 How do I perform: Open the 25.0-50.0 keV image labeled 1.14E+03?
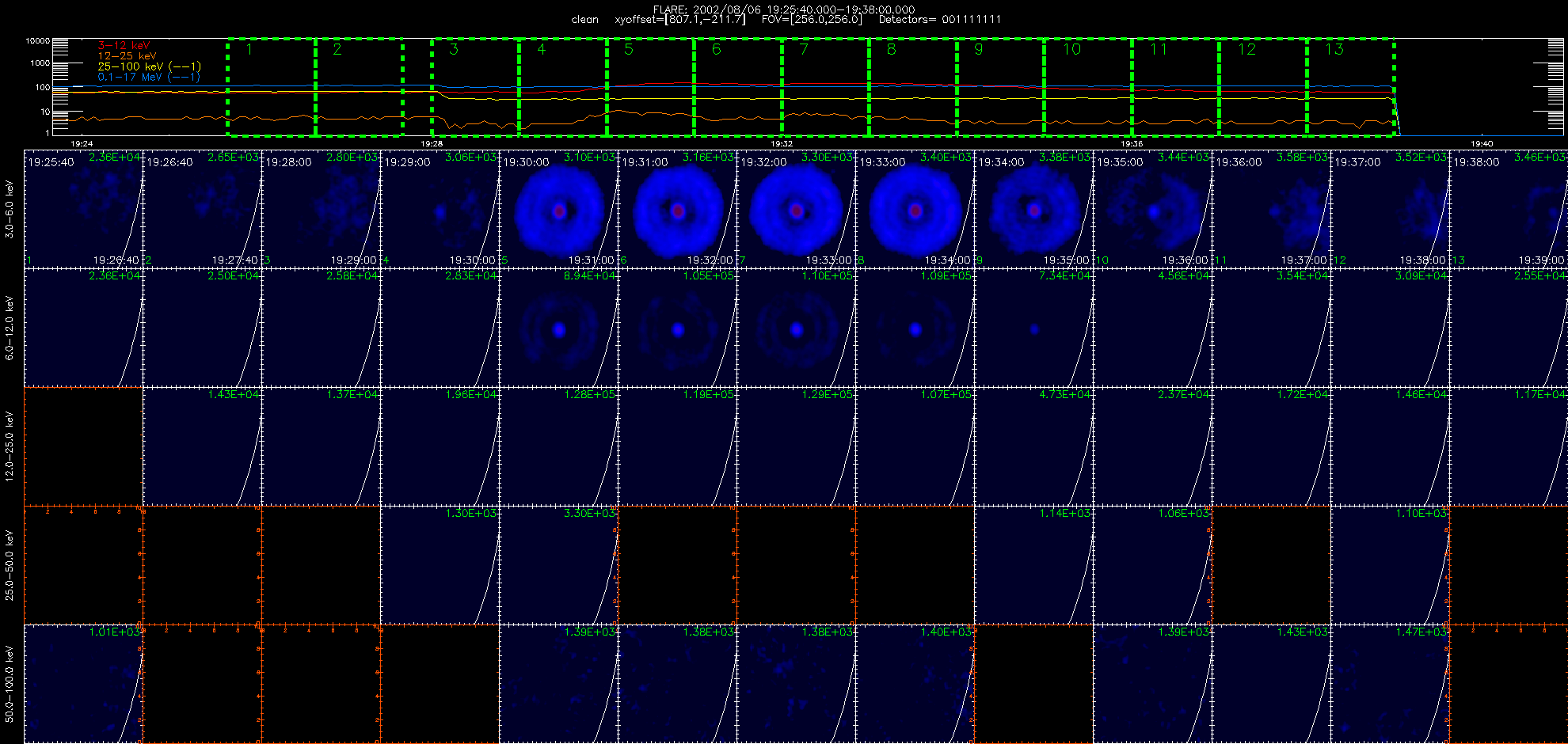point(1034,565)
